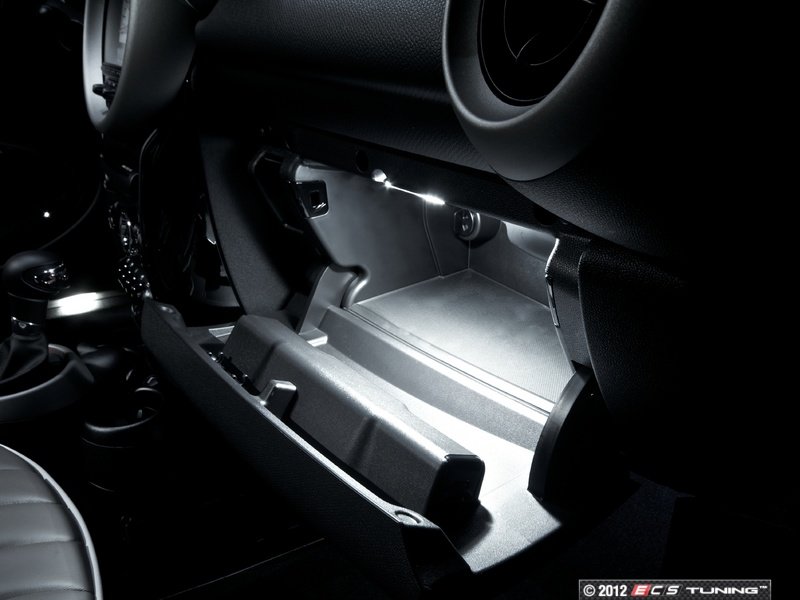The width and height of the screenshot is (800, 600).
Task: Click the trademark symbol after TUNING
Action: point(764,584)
